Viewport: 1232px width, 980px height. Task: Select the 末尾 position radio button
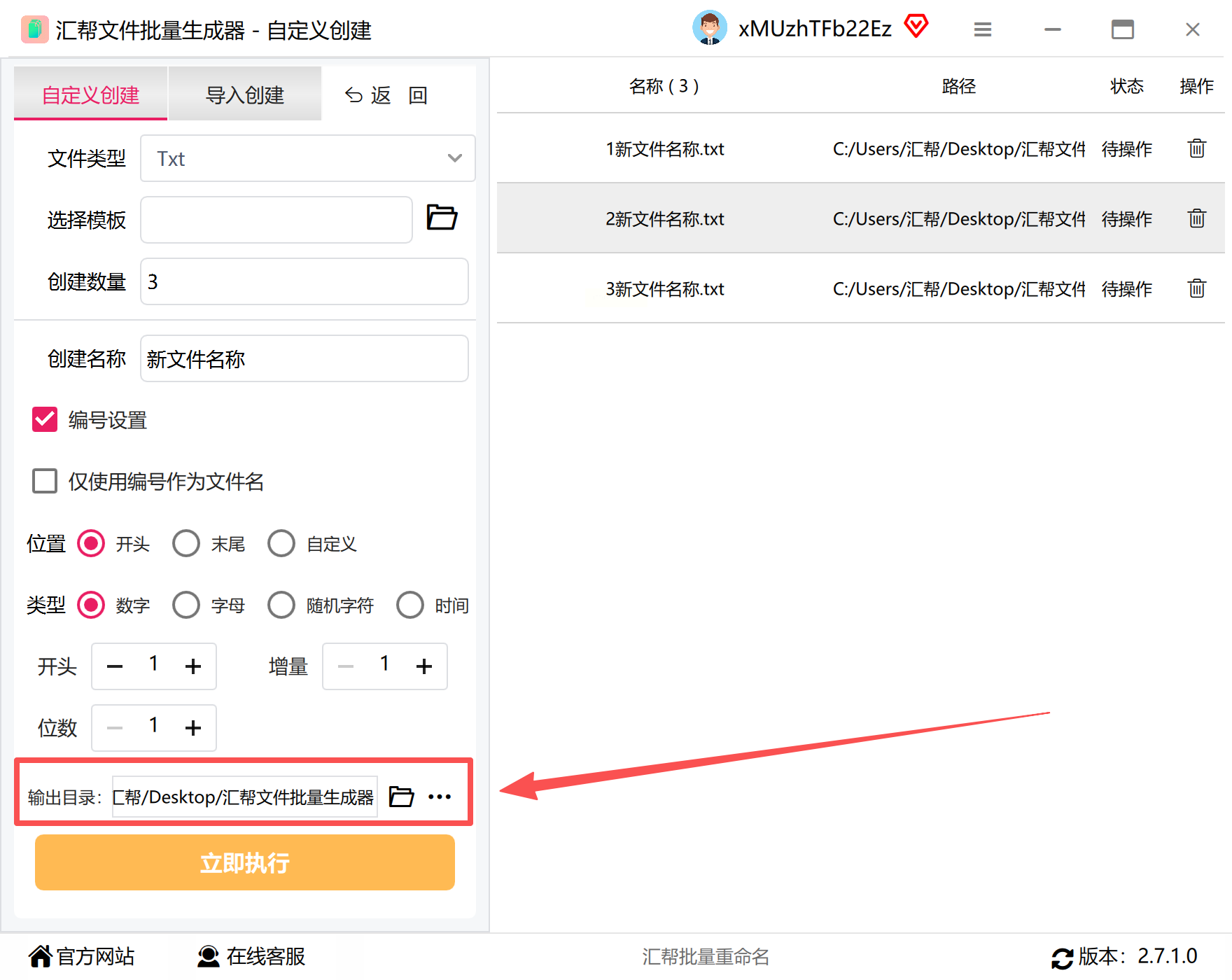tap(186, 543)
